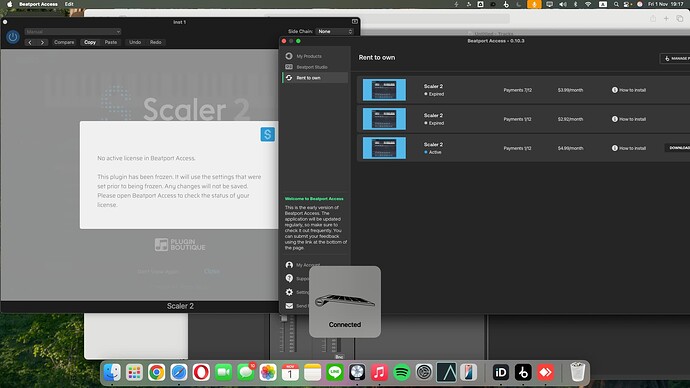Click the Send feedback envelope icon
This screenshot has width=690, height=388.
pos(289,306)
